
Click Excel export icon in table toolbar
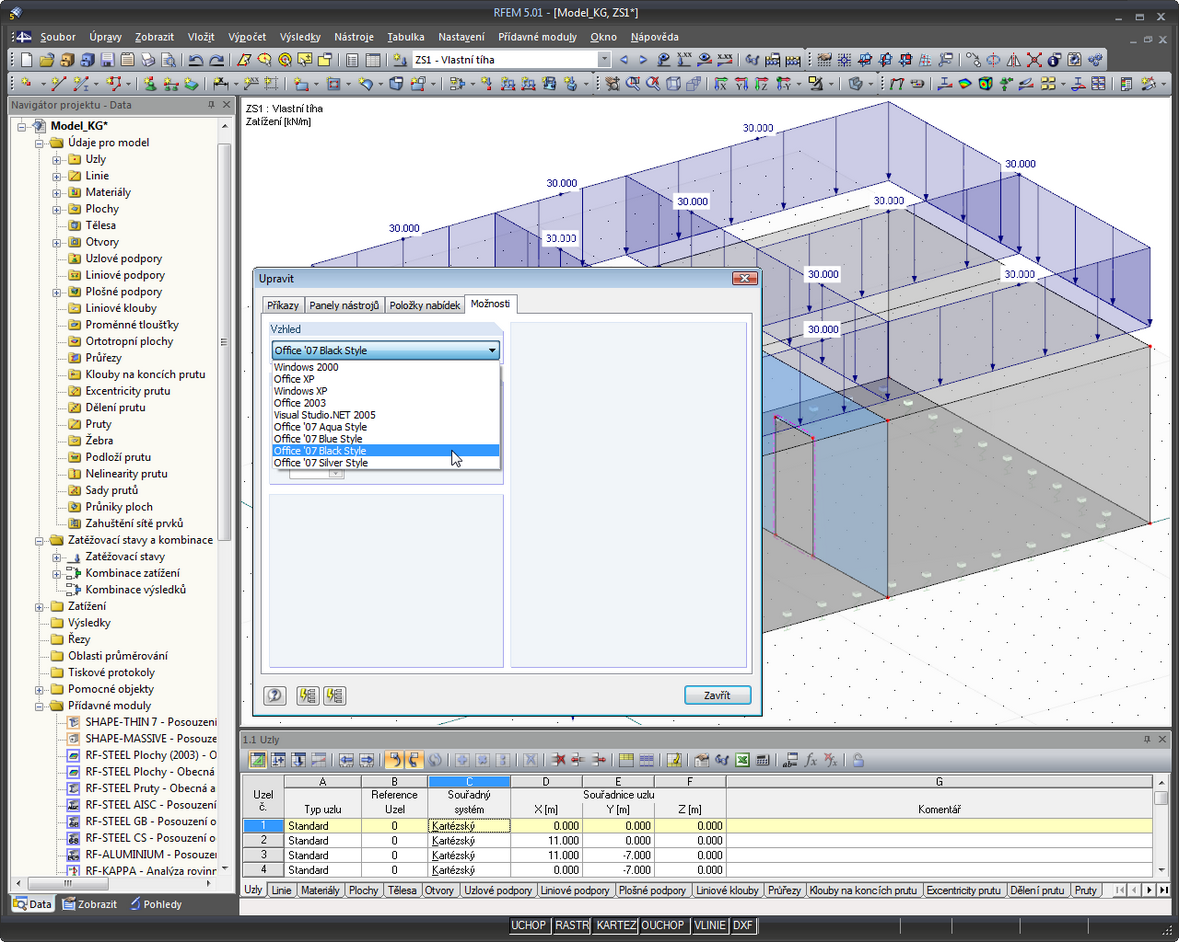743,761
